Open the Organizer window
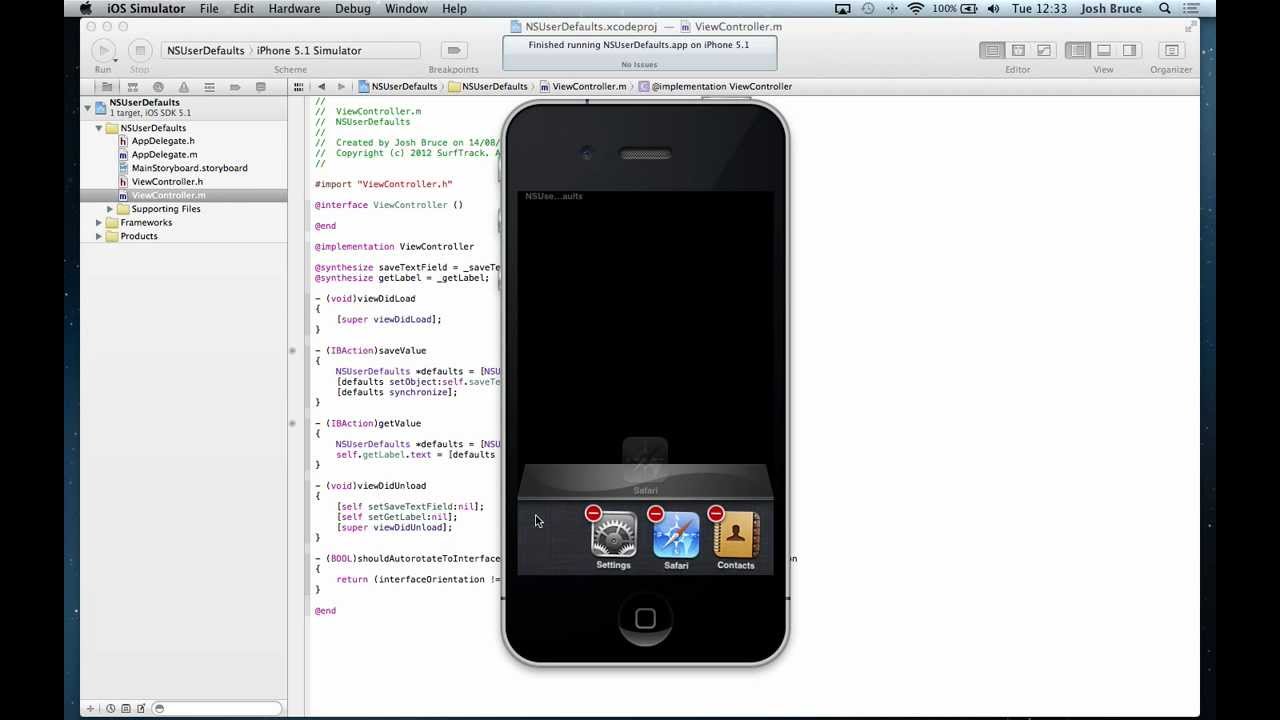The width and height of the screenshot is (1280, 720). (x=1171, y=50)
